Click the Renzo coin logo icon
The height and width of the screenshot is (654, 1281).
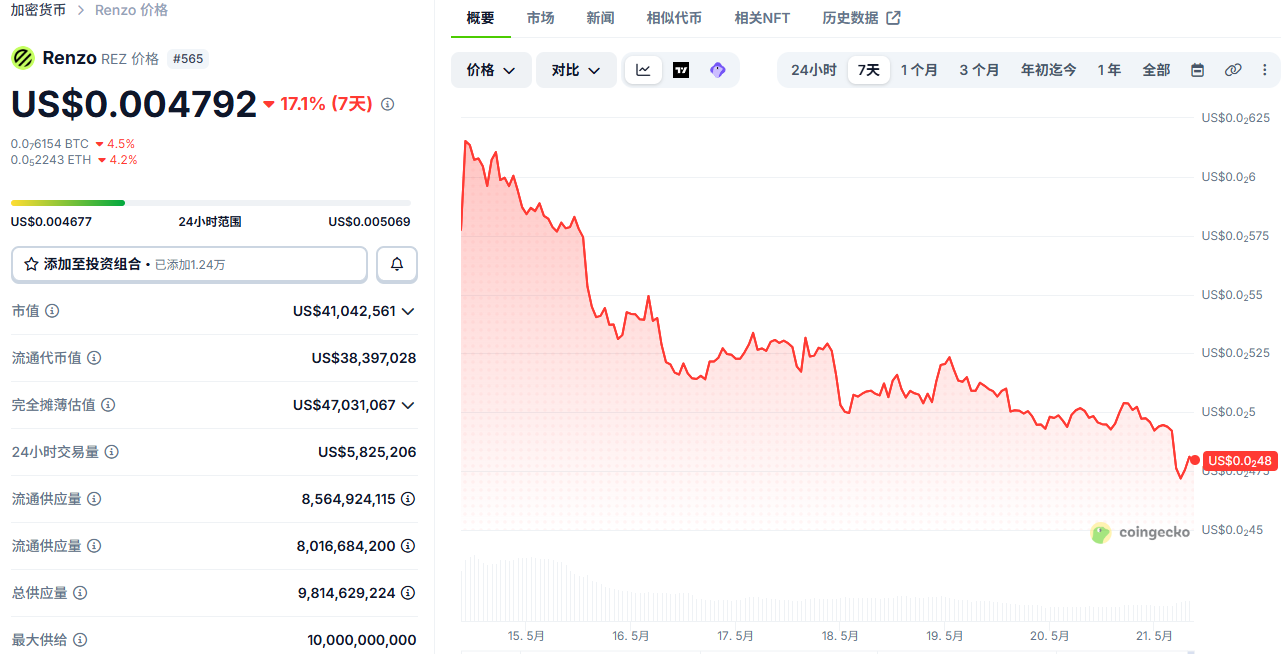coord(22,58)
